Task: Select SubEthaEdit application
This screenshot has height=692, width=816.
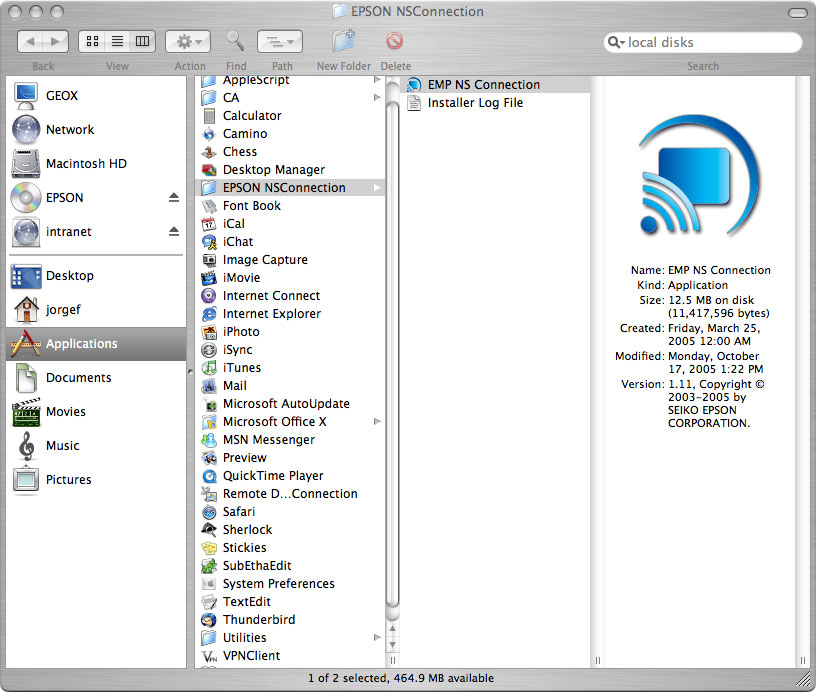Action: point(290,566)
